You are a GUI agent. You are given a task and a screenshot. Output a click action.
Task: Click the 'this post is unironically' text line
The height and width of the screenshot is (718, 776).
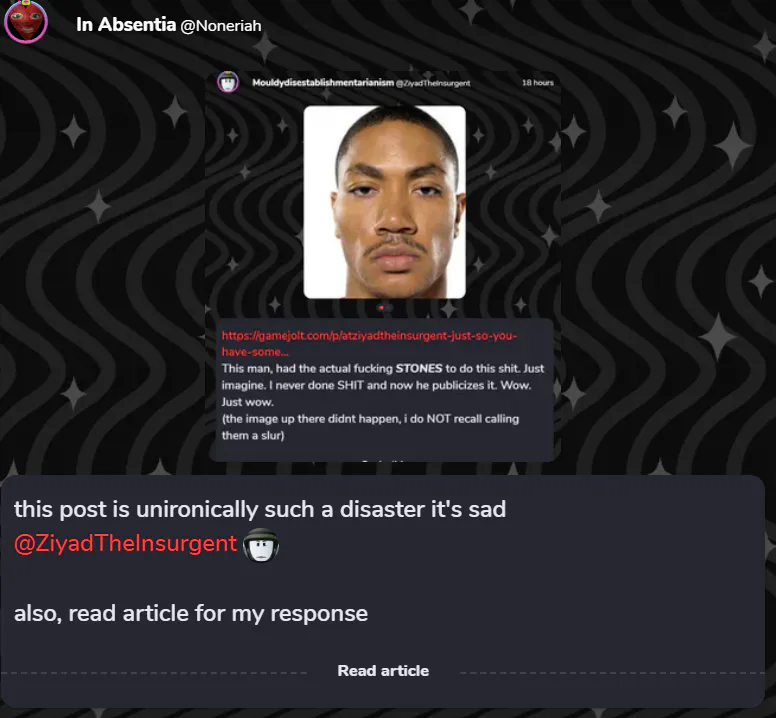point(260,509)
